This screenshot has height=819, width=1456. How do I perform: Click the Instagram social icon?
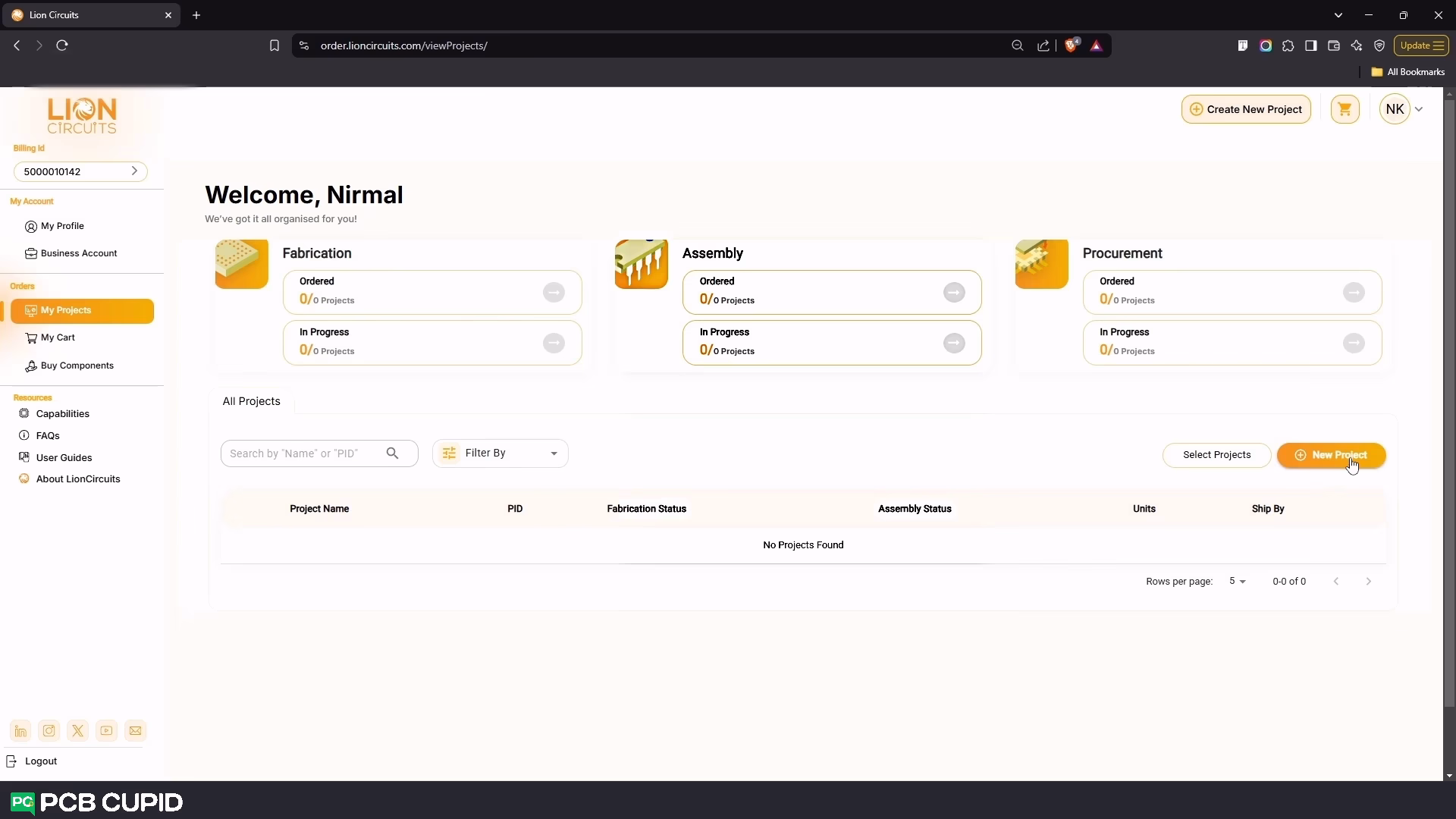coord(49,731)
